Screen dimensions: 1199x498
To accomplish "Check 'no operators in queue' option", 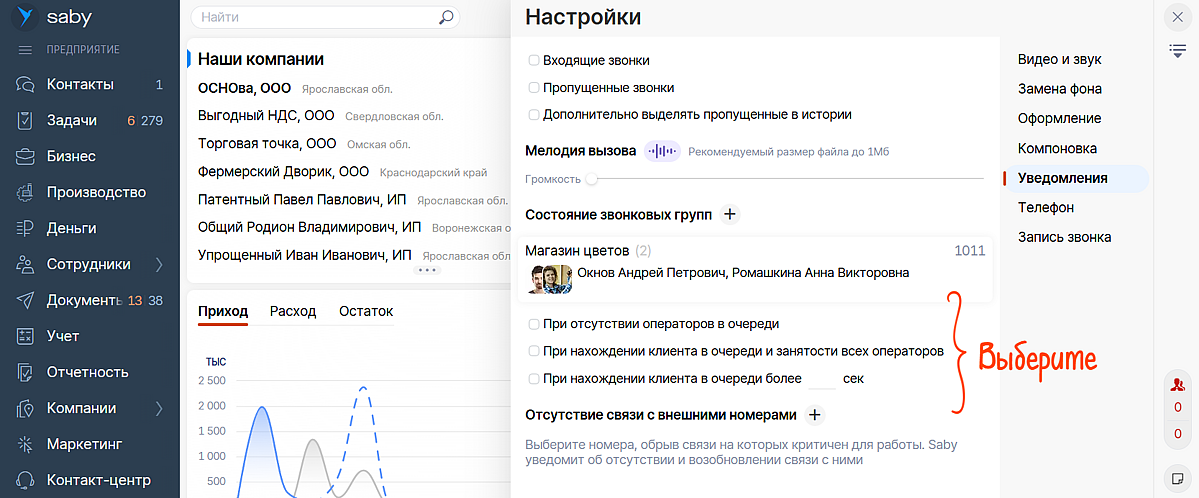I will tap(534, 324).
